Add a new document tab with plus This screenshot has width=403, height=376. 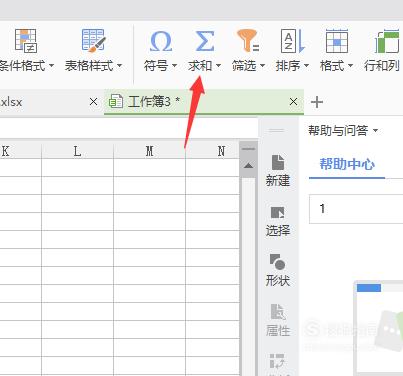(x=317, y=102)
